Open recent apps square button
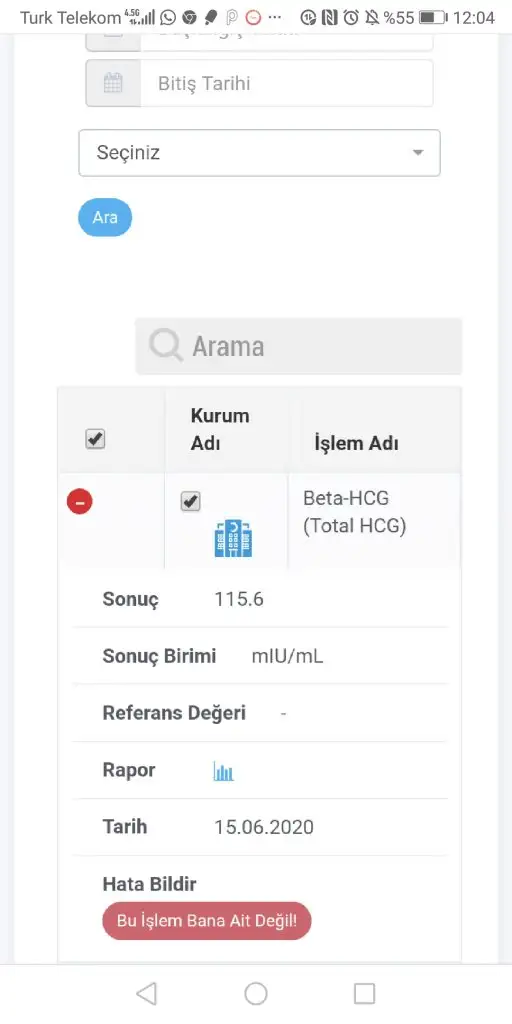 [x=364, y=993]
